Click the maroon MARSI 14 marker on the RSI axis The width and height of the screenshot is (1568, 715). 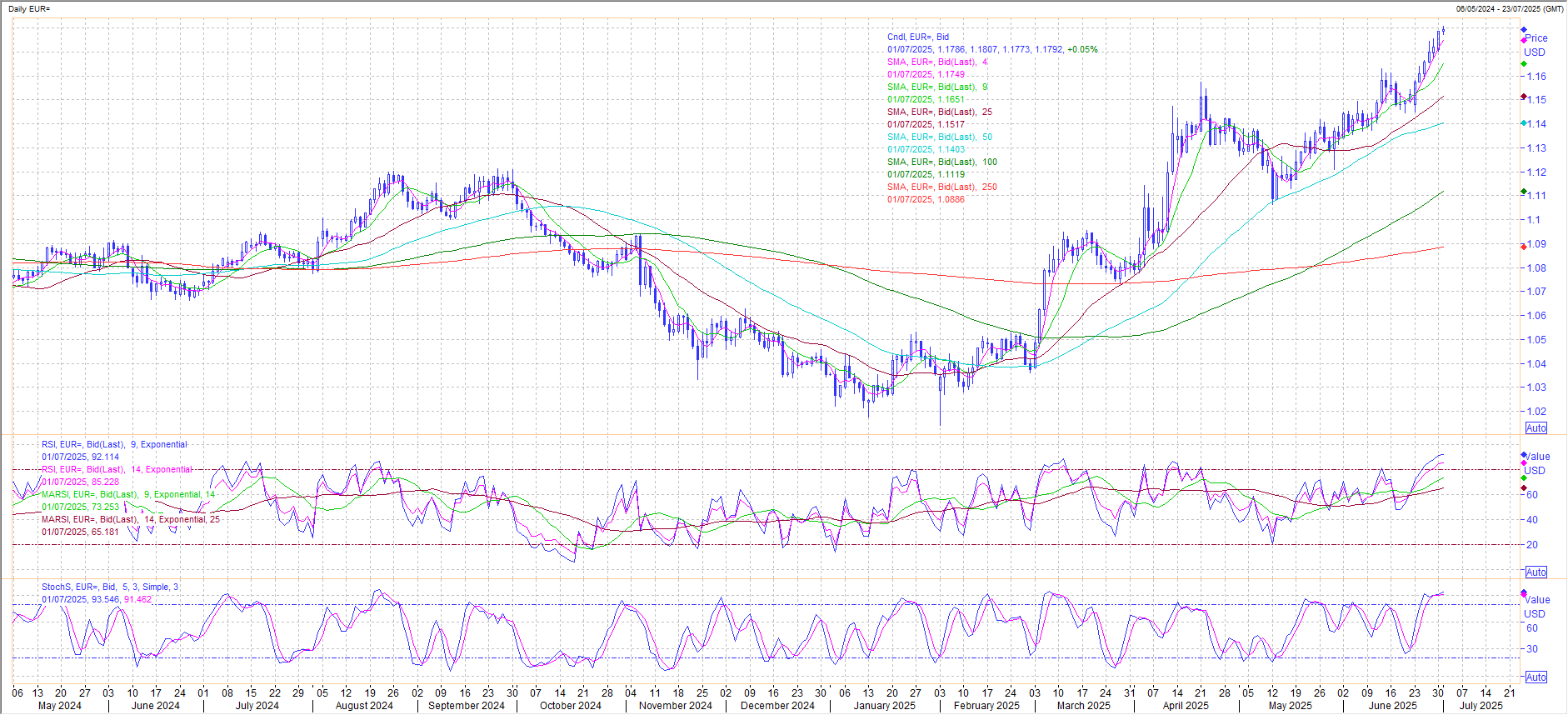point(1524,488)
